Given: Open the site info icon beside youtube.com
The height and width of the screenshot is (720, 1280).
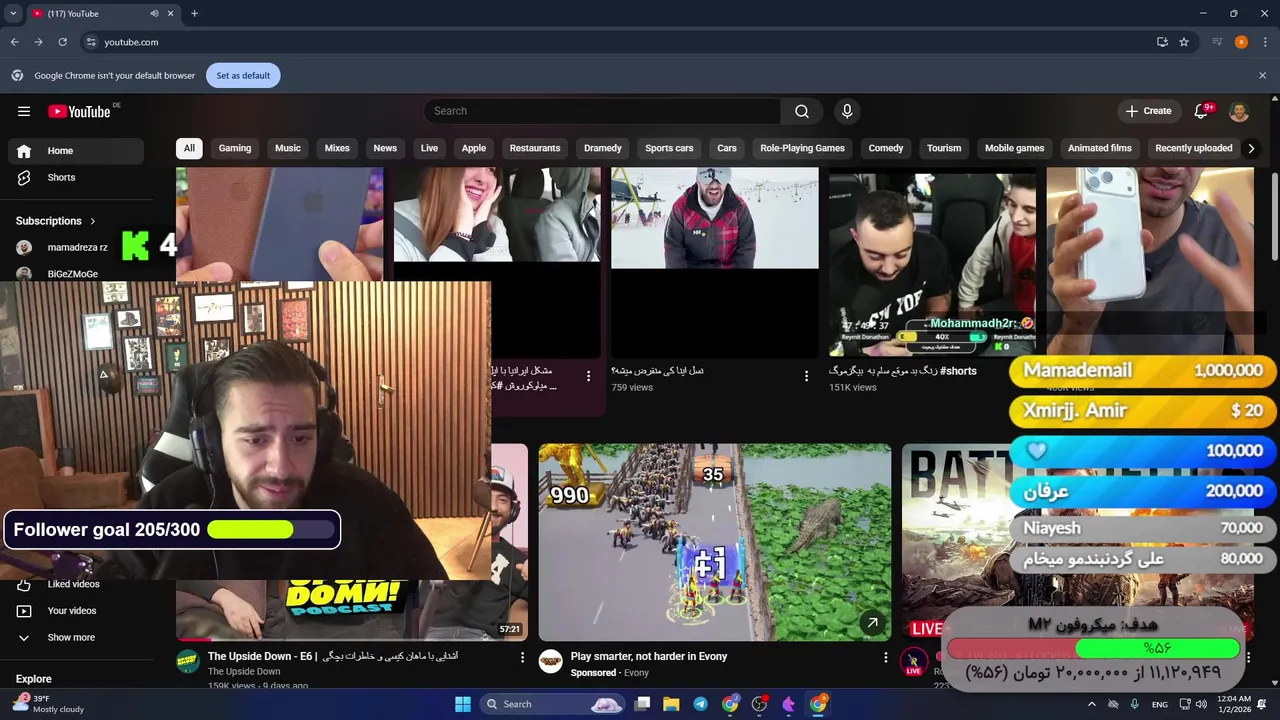Looking at the screenshot, I should point(91,42).
